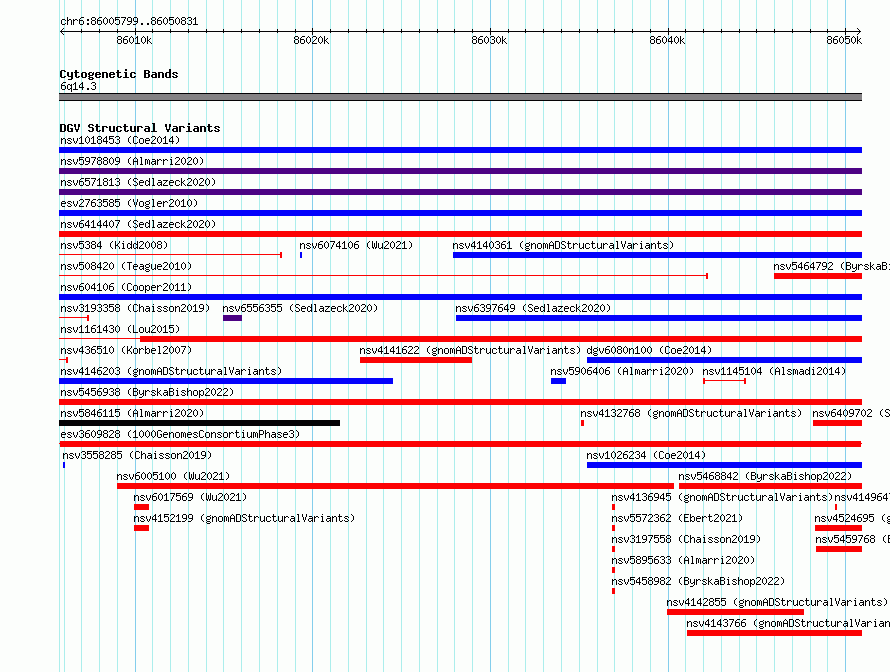Open nsv6571813 (Sedlazeck2020) variant label
The width and height of the screenshot is (890, 672).
(x=138, y=182)
